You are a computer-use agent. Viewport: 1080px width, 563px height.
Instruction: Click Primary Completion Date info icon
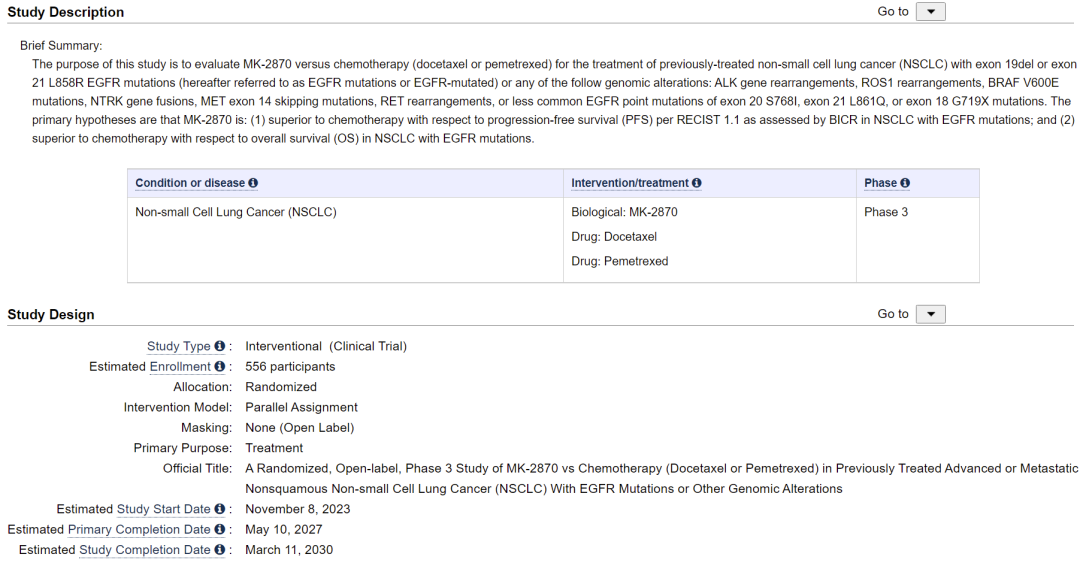(219, 530)
